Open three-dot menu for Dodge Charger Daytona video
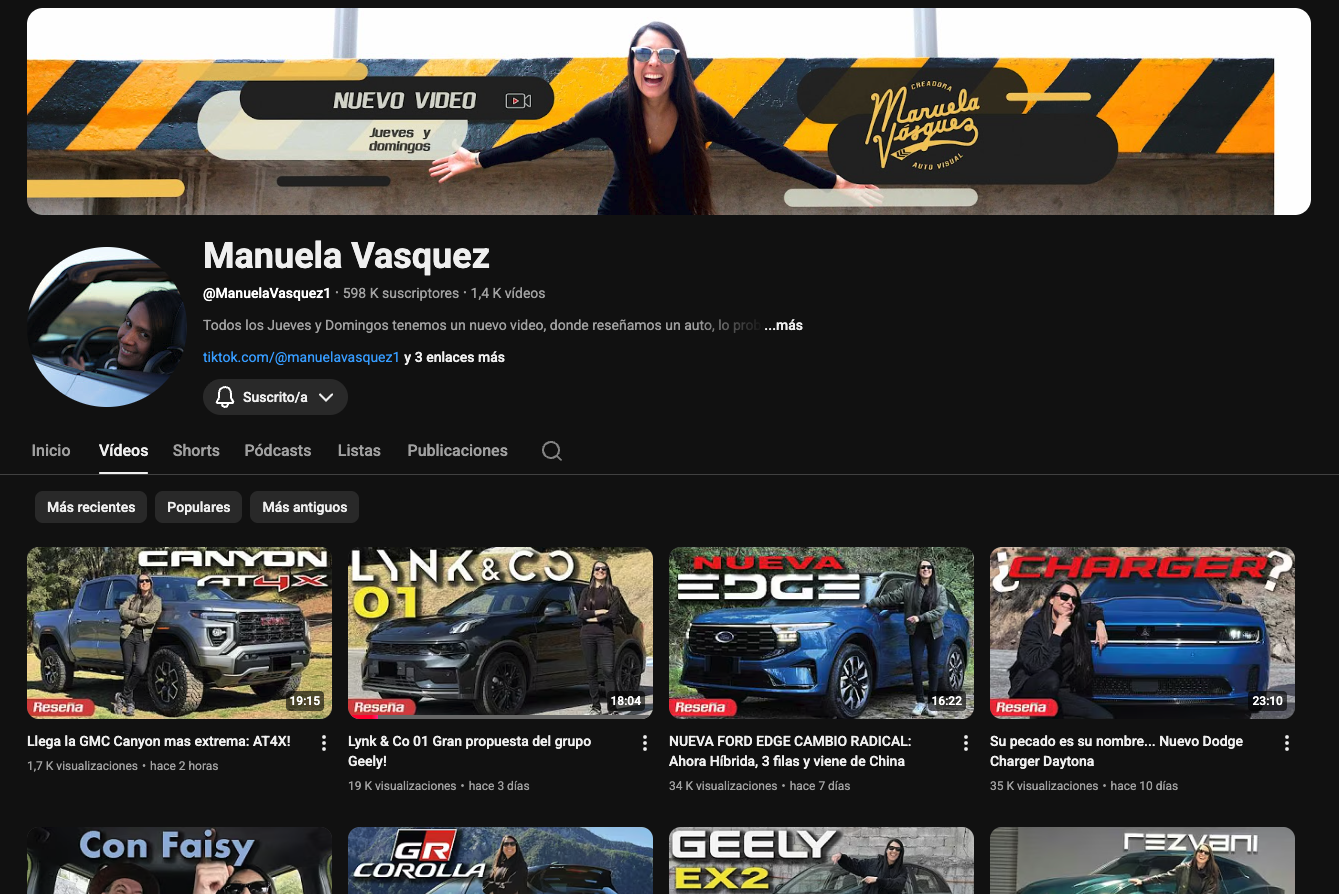Viewport: 1339px width, 894px height. click(1286, 743)
